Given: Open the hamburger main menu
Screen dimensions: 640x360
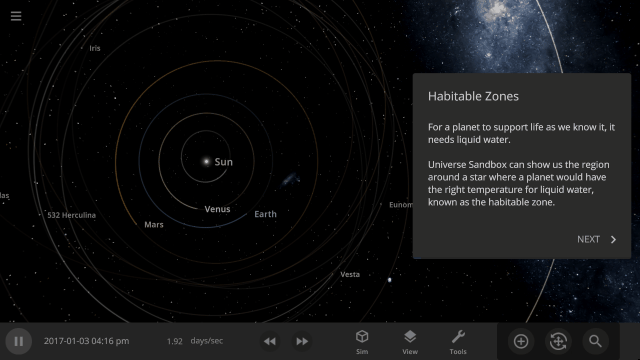Looking at the screenshot, I should point(16,16).
